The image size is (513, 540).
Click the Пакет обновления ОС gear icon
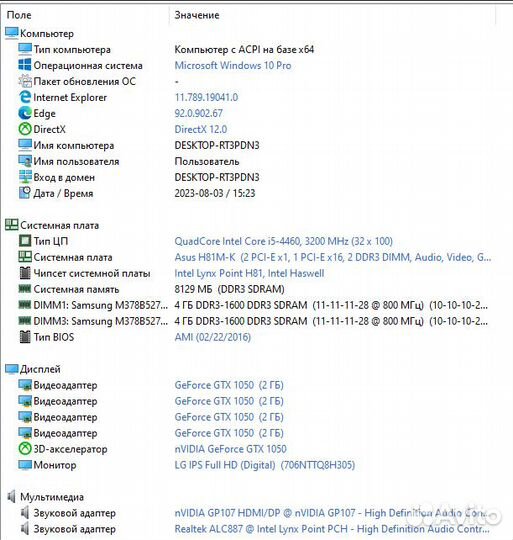click(x=25, y=81)
